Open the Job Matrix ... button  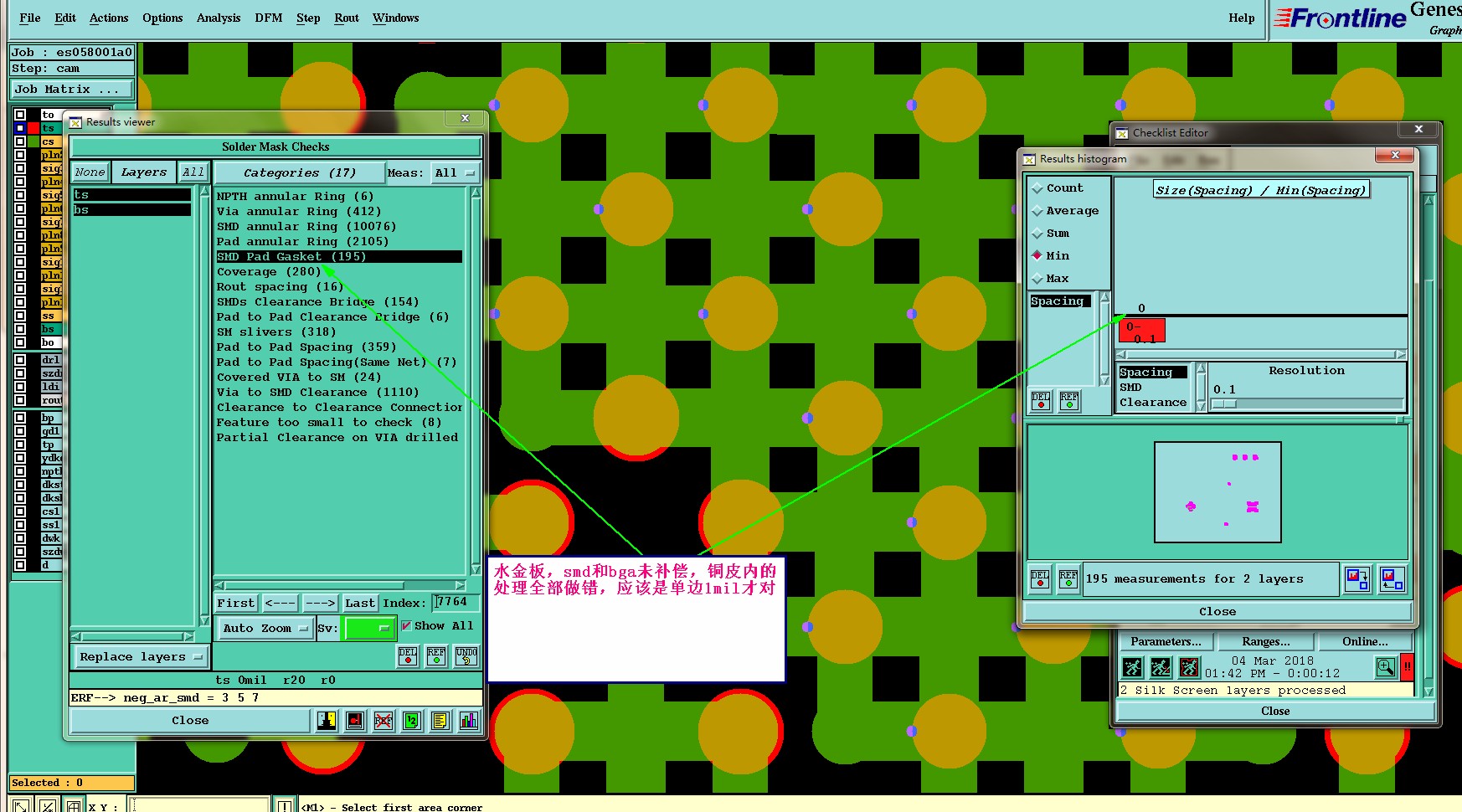pos(72,89)
